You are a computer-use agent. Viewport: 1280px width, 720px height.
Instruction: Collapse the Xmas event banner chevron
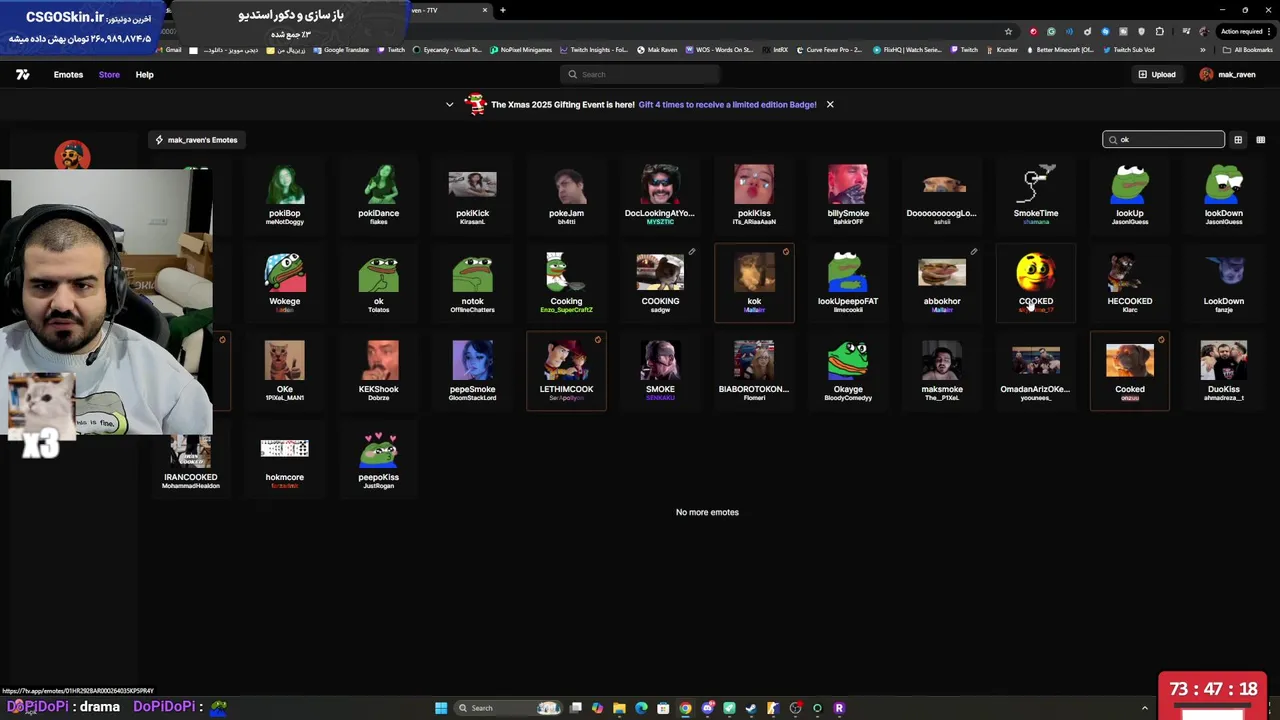[449, 104]
